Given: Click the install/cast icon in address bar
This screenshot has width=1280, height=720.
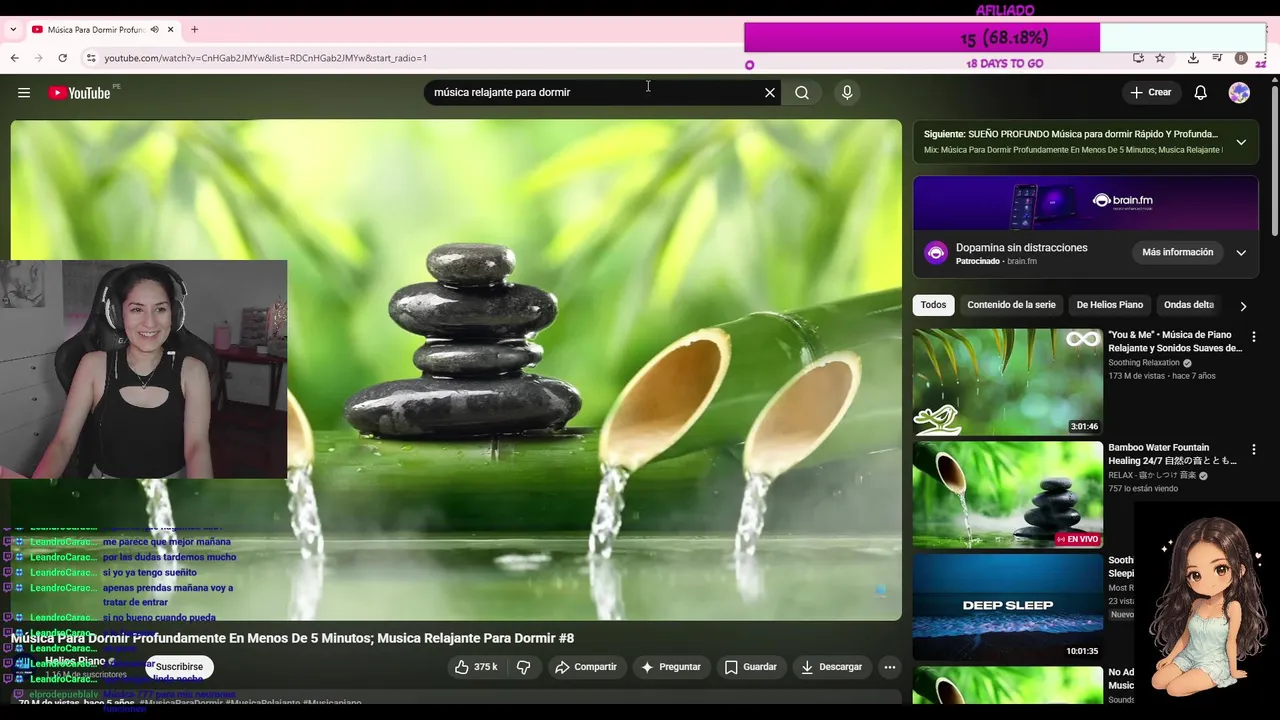Looking at the screenshot, I should tap(1138, 58).
